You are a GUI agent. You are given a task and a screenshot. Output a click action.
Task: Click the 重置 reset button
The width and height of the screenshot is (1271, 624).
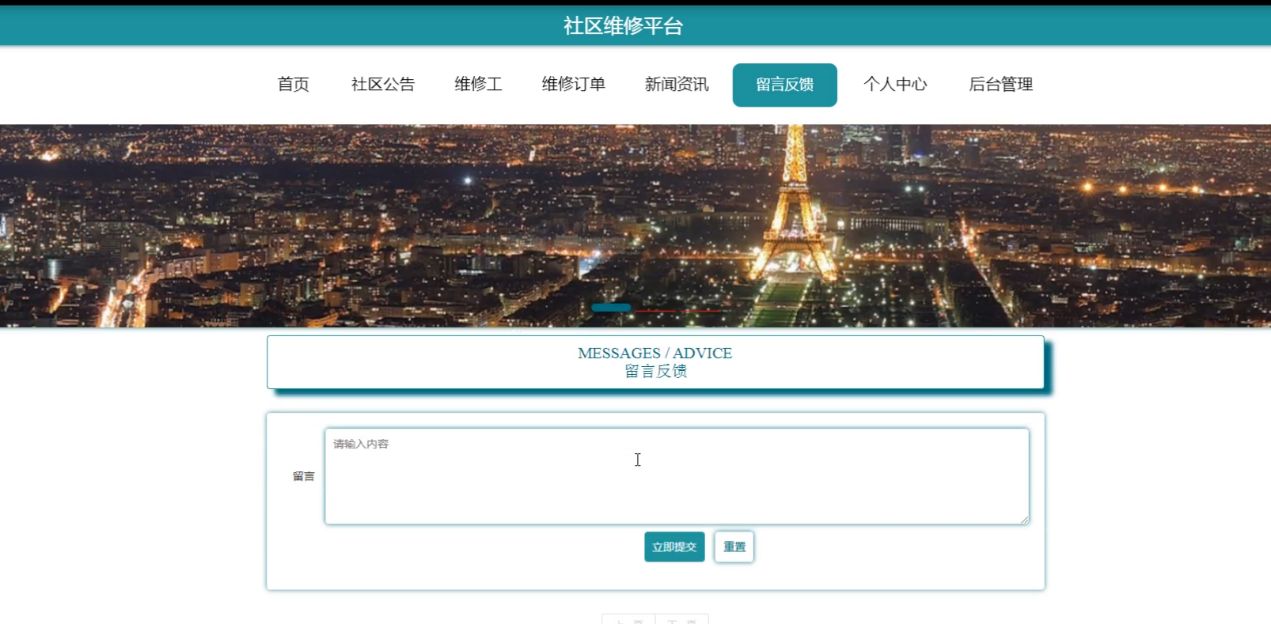(x=734, y=547)
